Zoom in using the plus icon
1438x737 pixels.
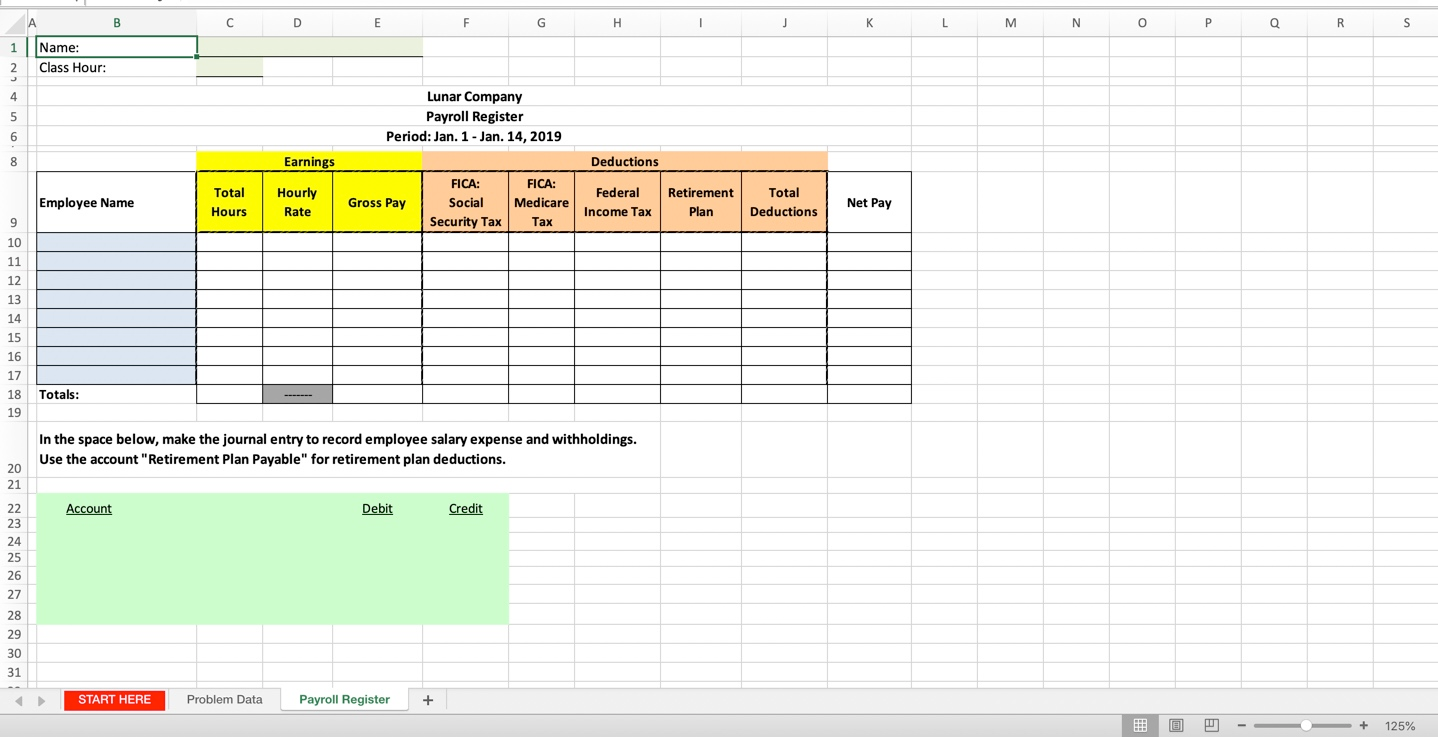coord(1362,724)
